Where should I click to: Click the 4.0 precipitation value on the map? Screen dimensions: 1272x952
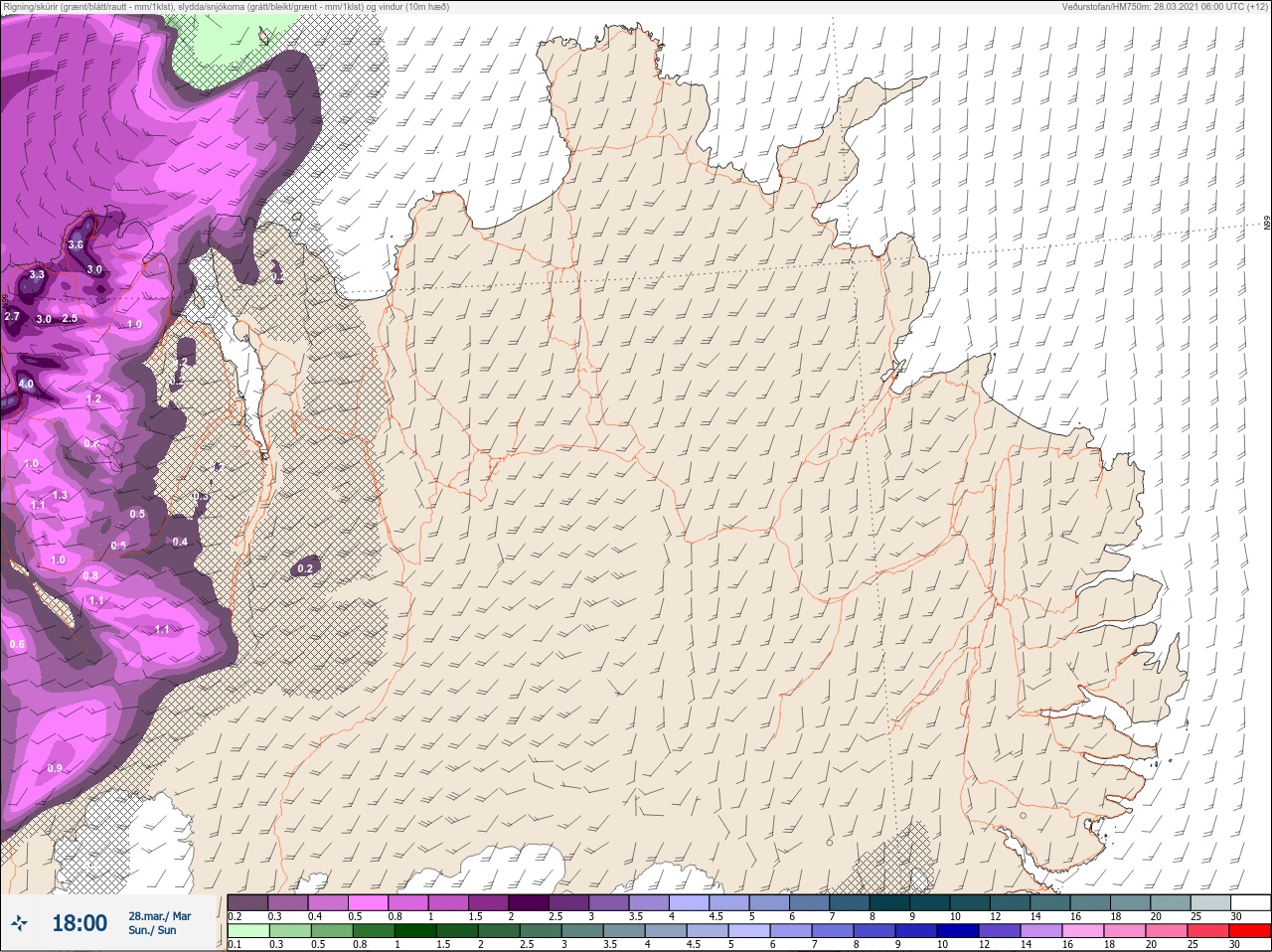click(x=26, y=384)
